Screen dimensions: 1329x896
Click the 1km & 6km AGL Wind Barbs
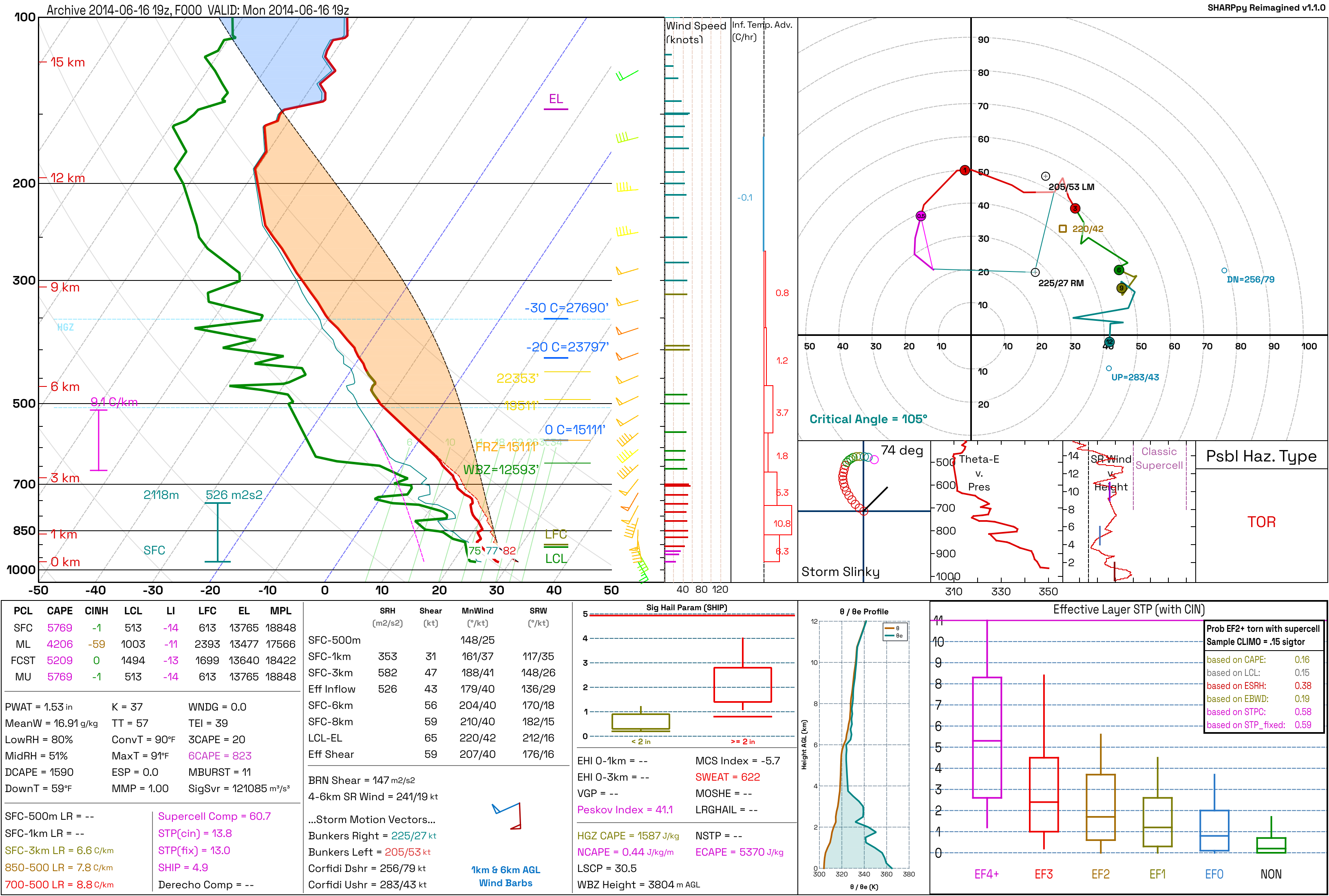[506, 876]
